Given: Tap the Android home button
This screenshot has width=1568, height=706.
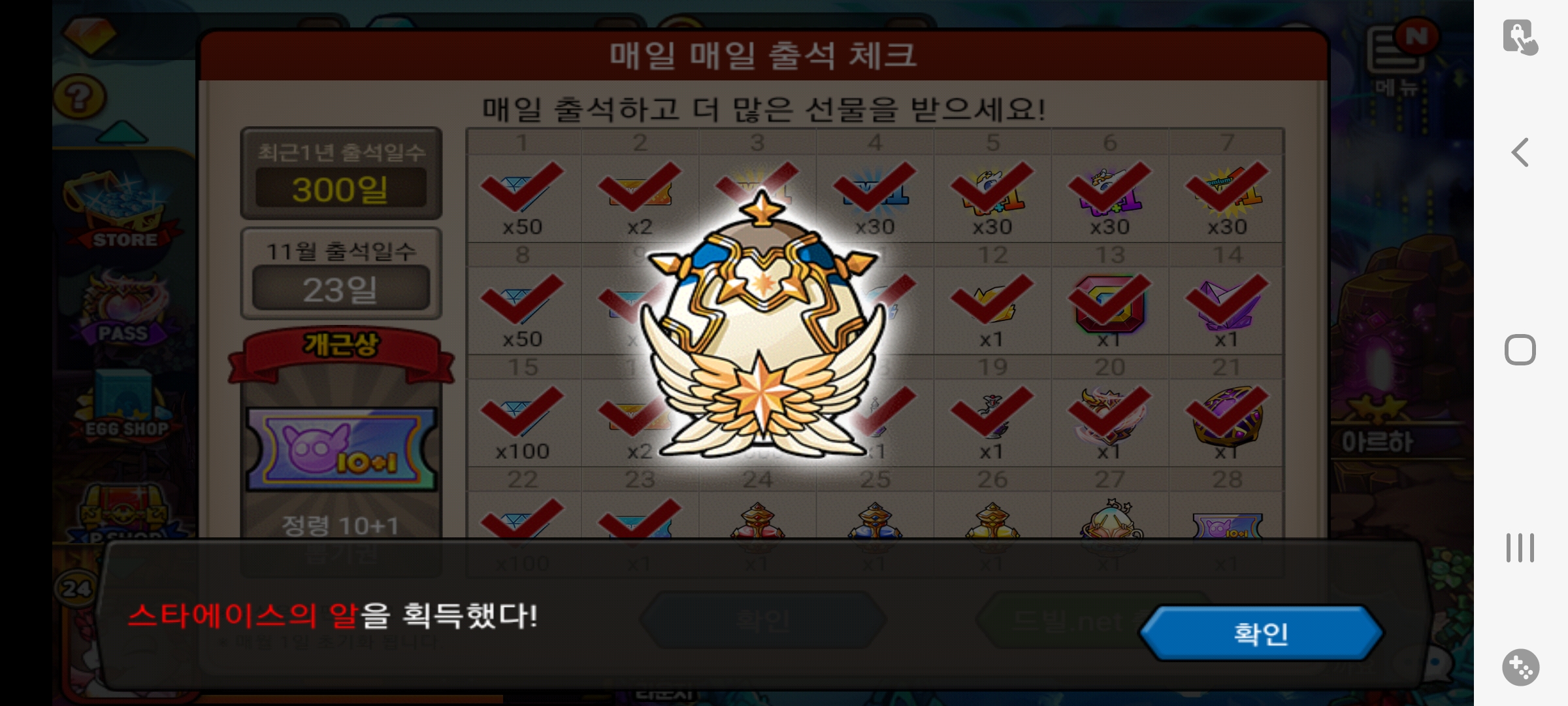Looking at the screenshot, I should tap(1520, 350).
